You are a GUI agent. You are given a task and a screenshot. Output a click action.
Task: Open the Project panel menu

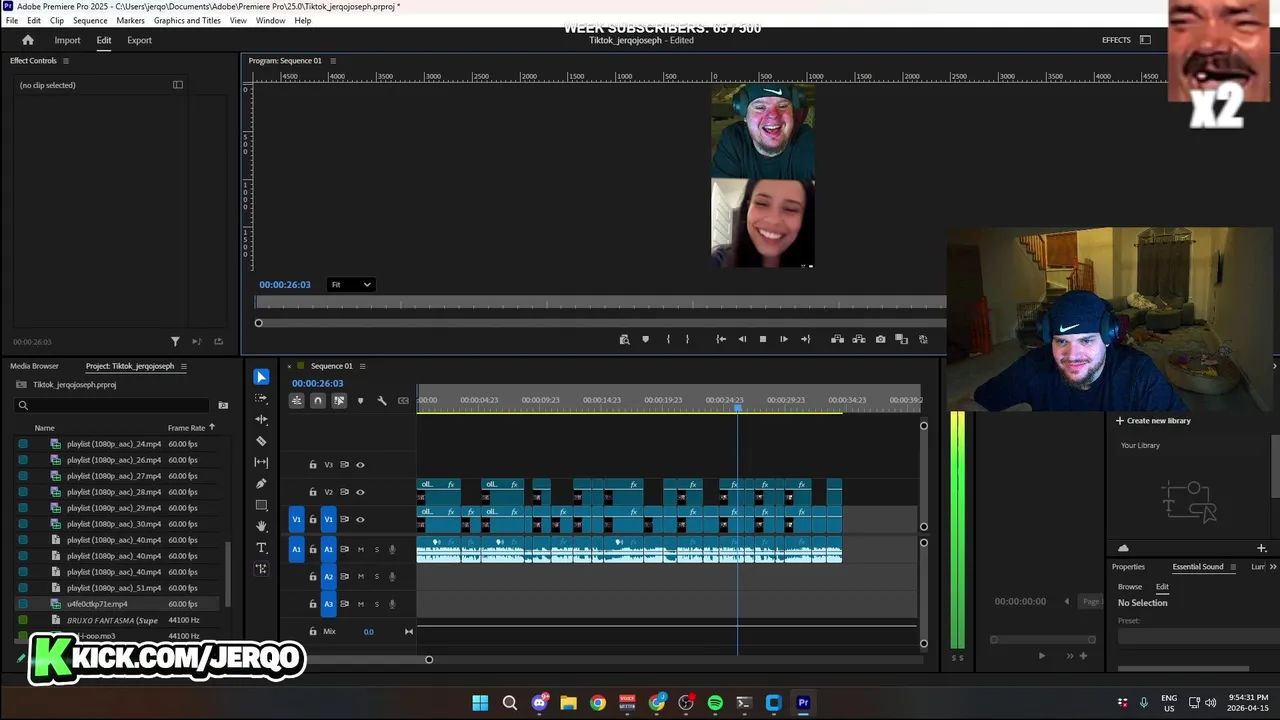(184, 366)
